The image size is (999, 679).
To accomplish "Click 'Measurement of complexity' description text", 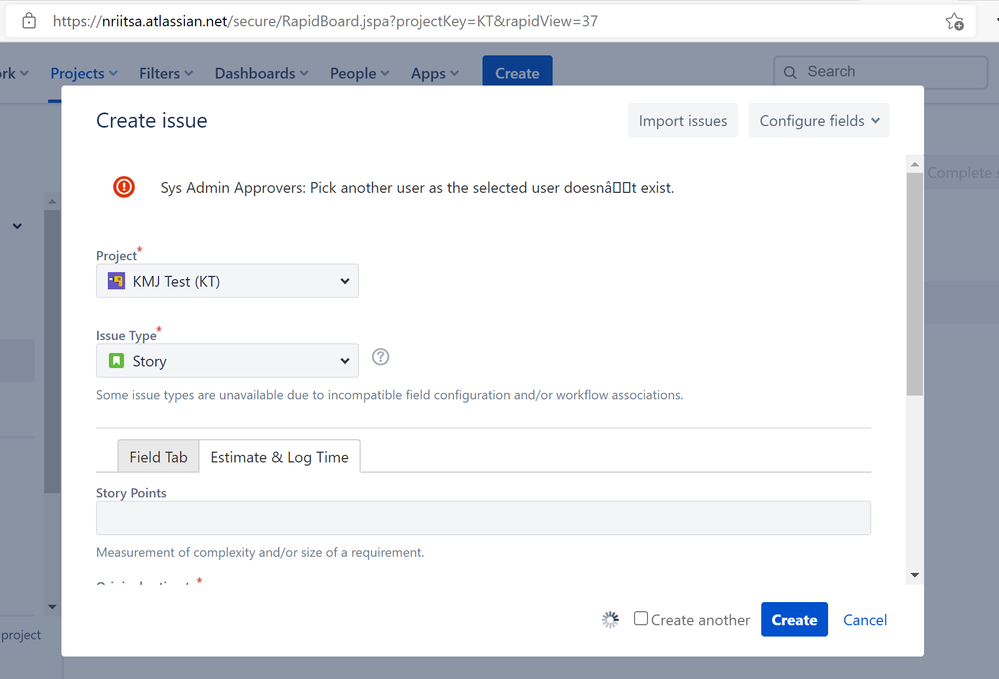I will [x=260, y=552].
